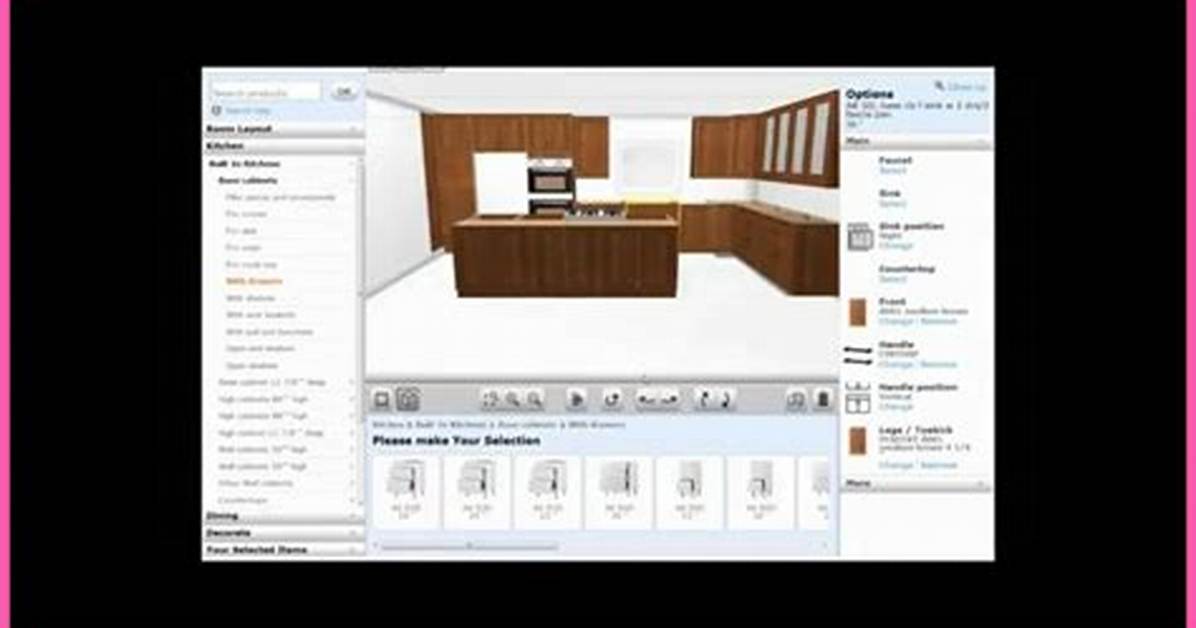Click the rotate view circular arrow icon
Image resolution: width=1196 pixels, height=628 pixels.
click(x=612, y=399)
